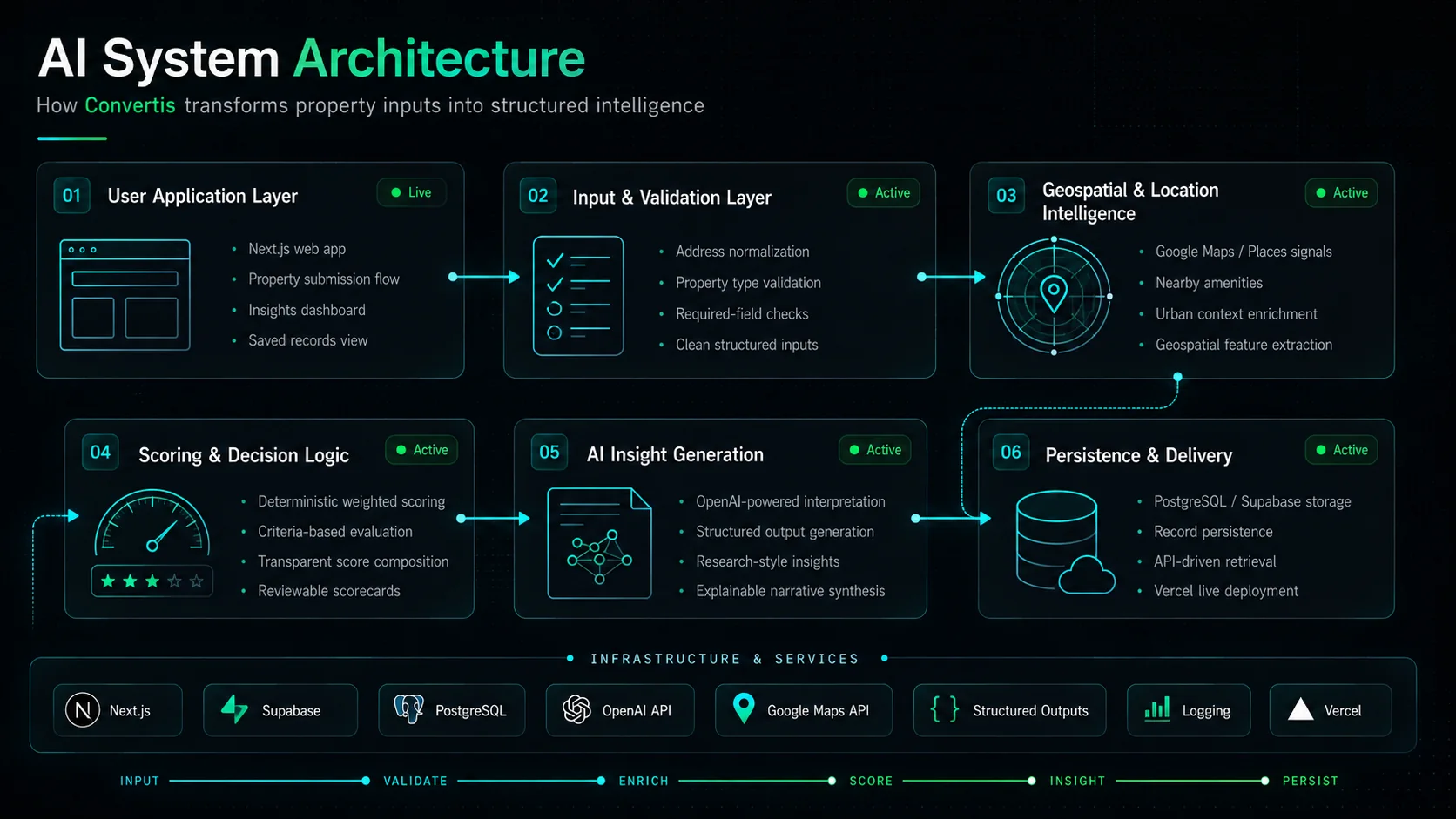Click the PostgreSQL elephant icon
The height and width of the screenshot is (819, 1456).
(x=408, y=709)
